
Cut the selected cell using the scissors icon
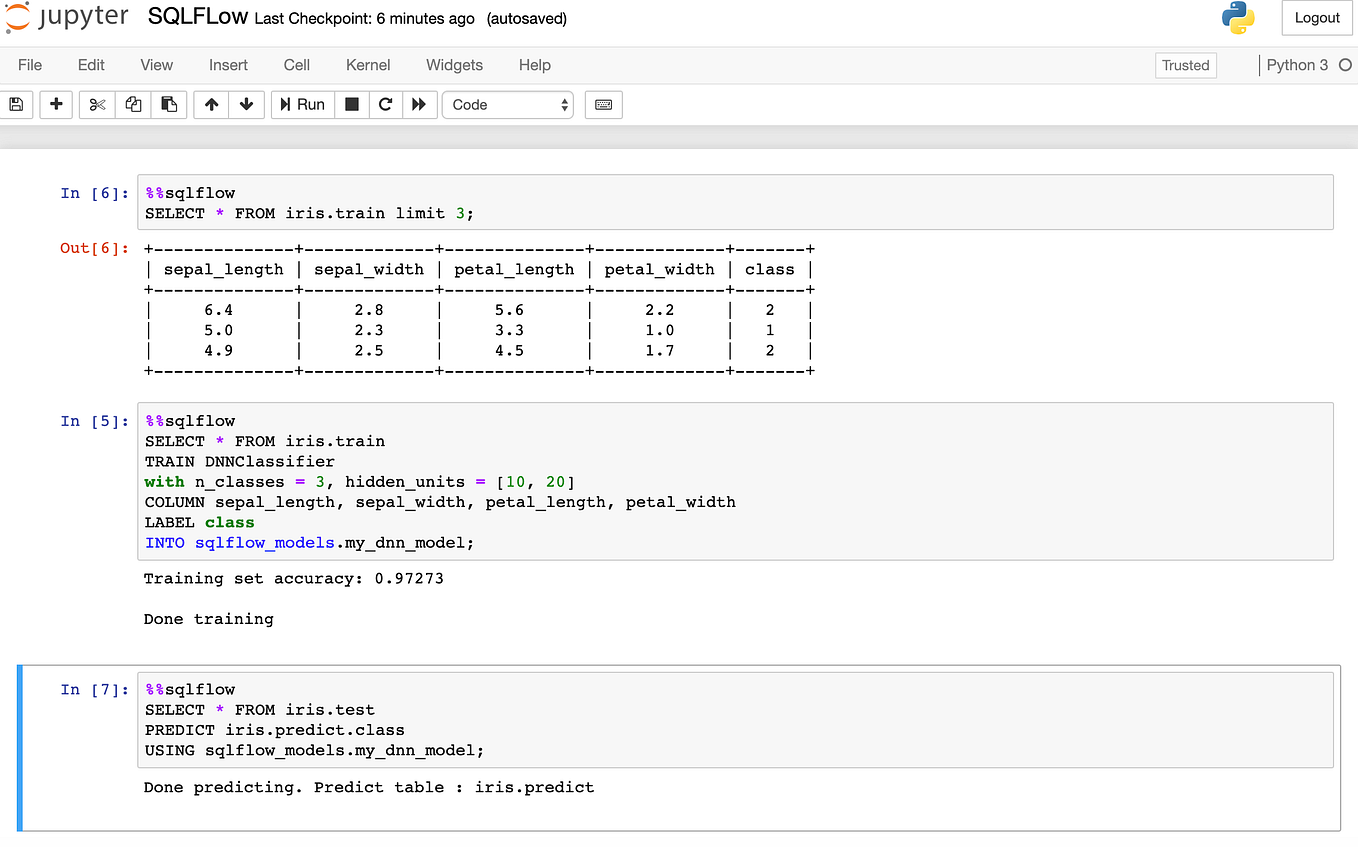coord(96,104)
